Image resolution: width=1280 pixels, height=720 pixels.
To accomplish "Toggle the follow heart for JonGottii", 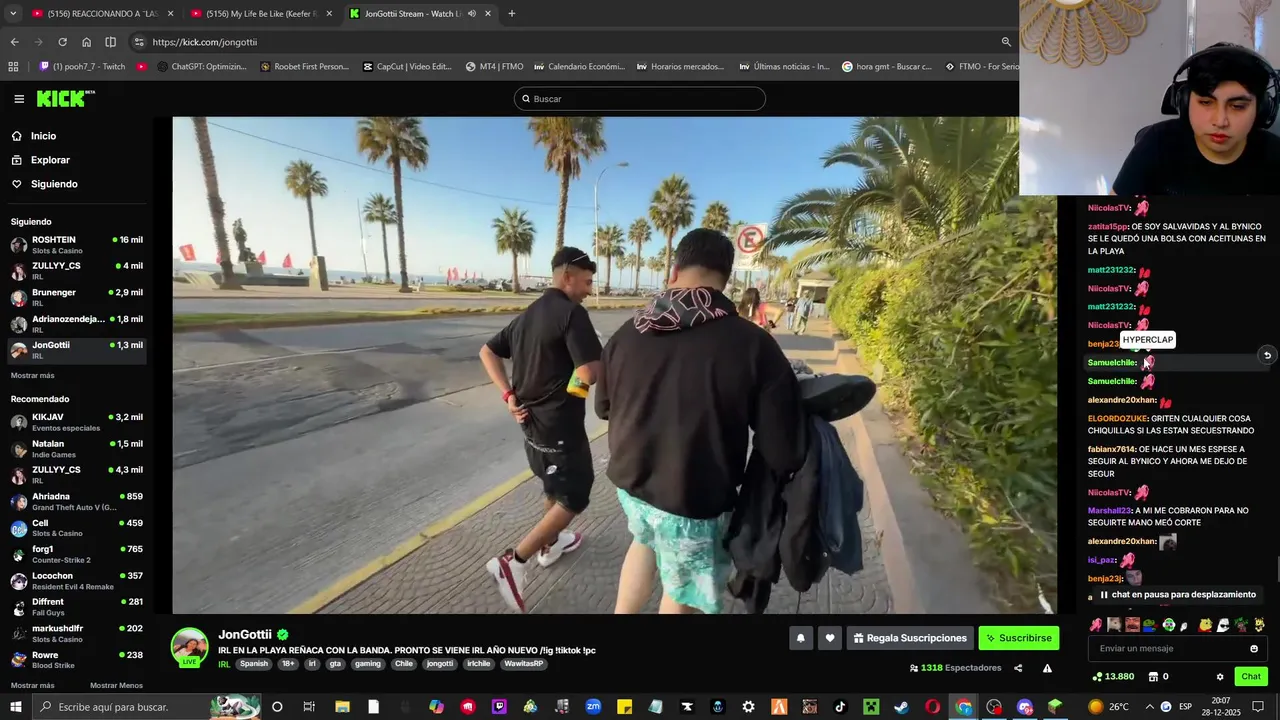I will pos(829,638).
